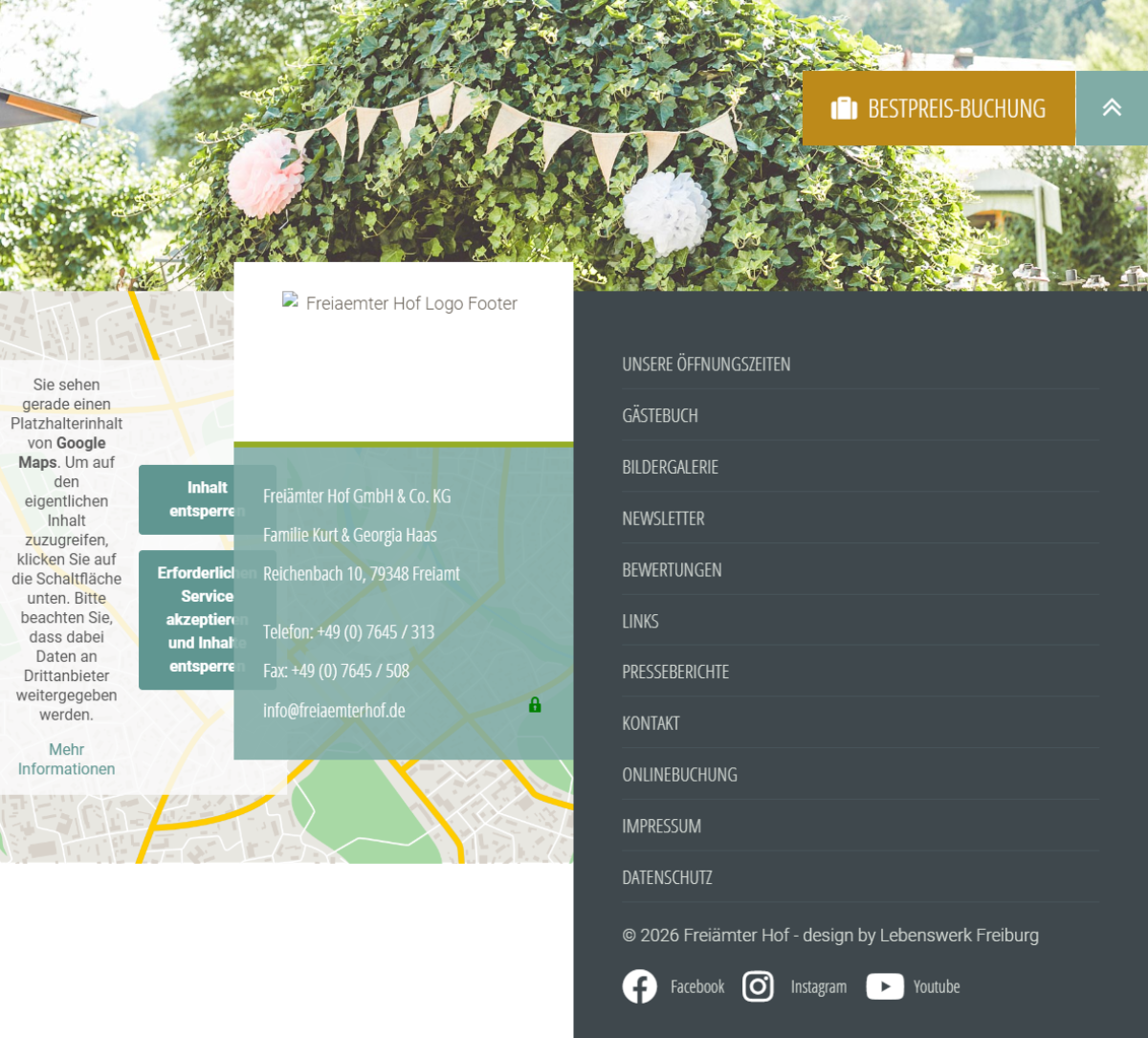Image resolution: width=1148 pixels, height=1038 pixels.
Task: Click the green padlock icon
Action: point(535,705)
